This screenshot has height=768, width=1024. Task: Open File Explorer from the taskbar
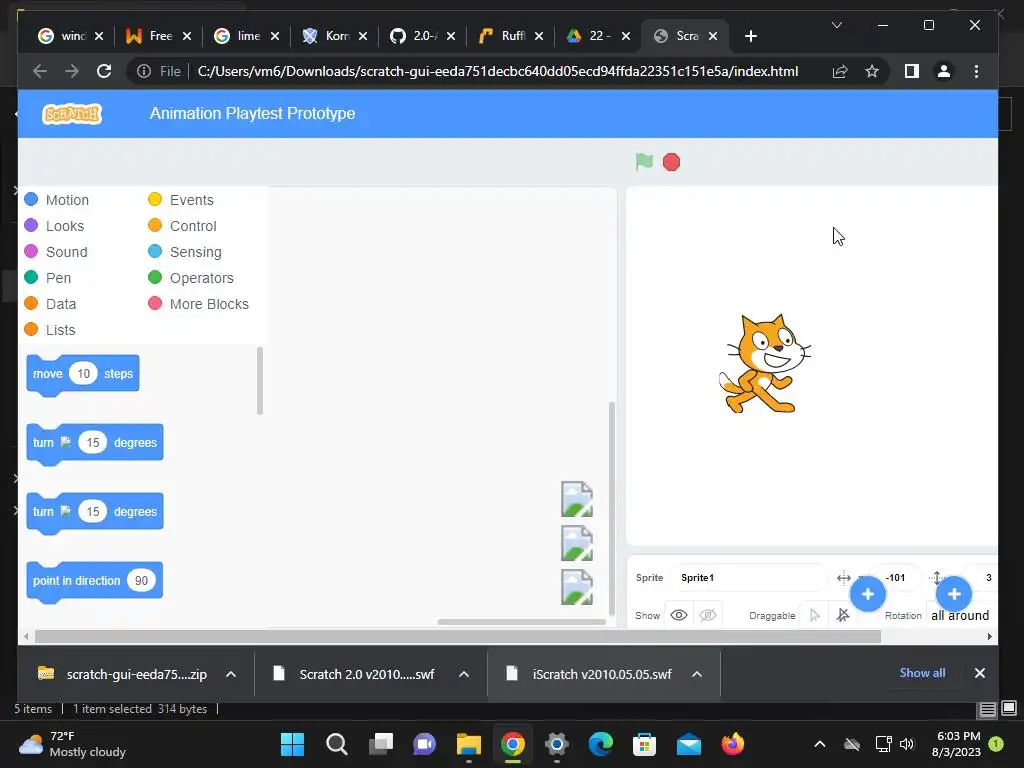pyautogui.click(x=468, y=744)
